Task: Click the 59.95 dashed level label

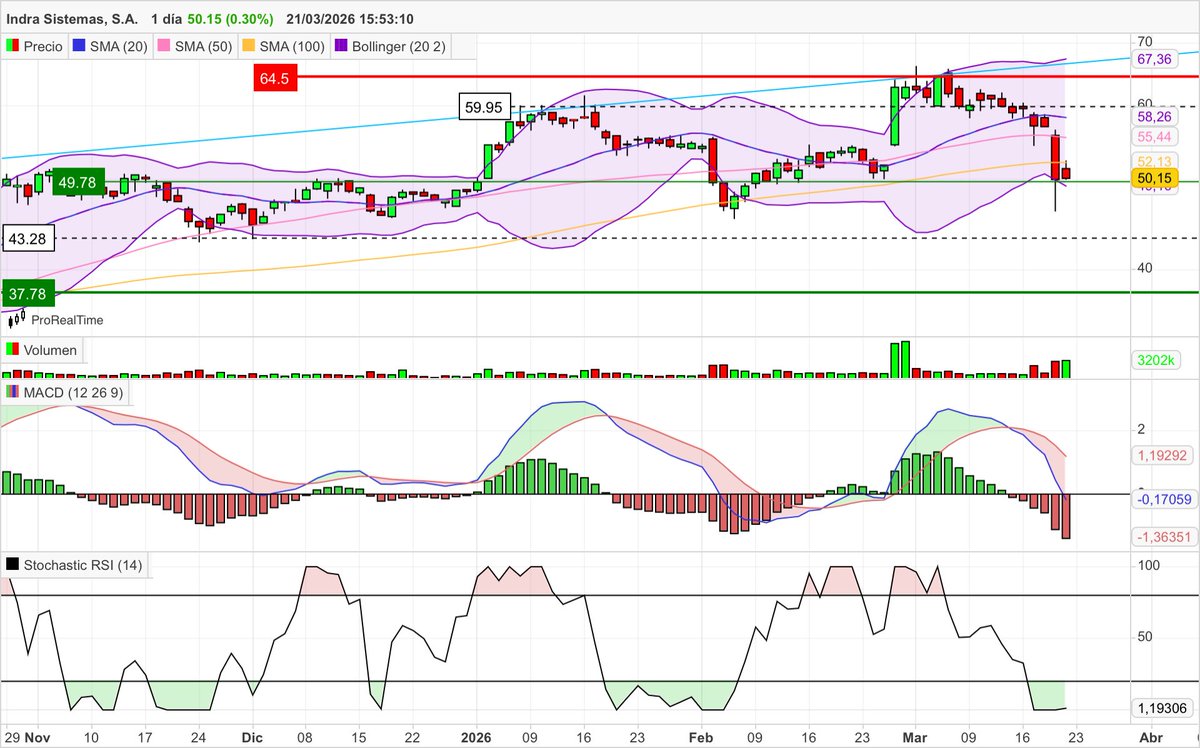Action: (485, 106)
